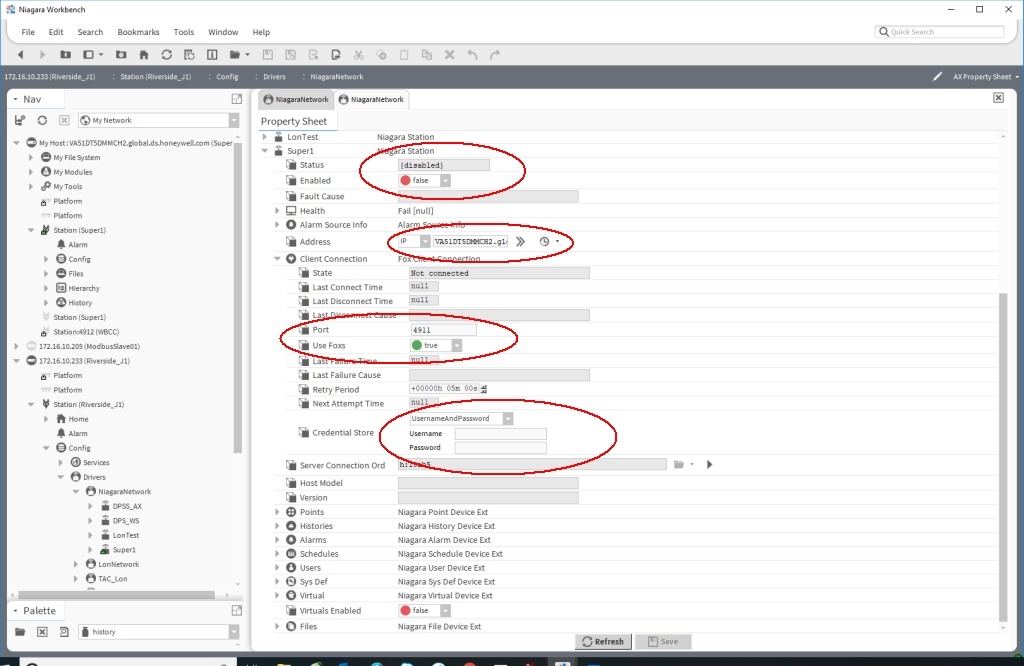Open the UsernameAndPassword credential dropdown
The width and height of the screenshot is (1024, 666).
pyautogui.click(x=461, y=419)
